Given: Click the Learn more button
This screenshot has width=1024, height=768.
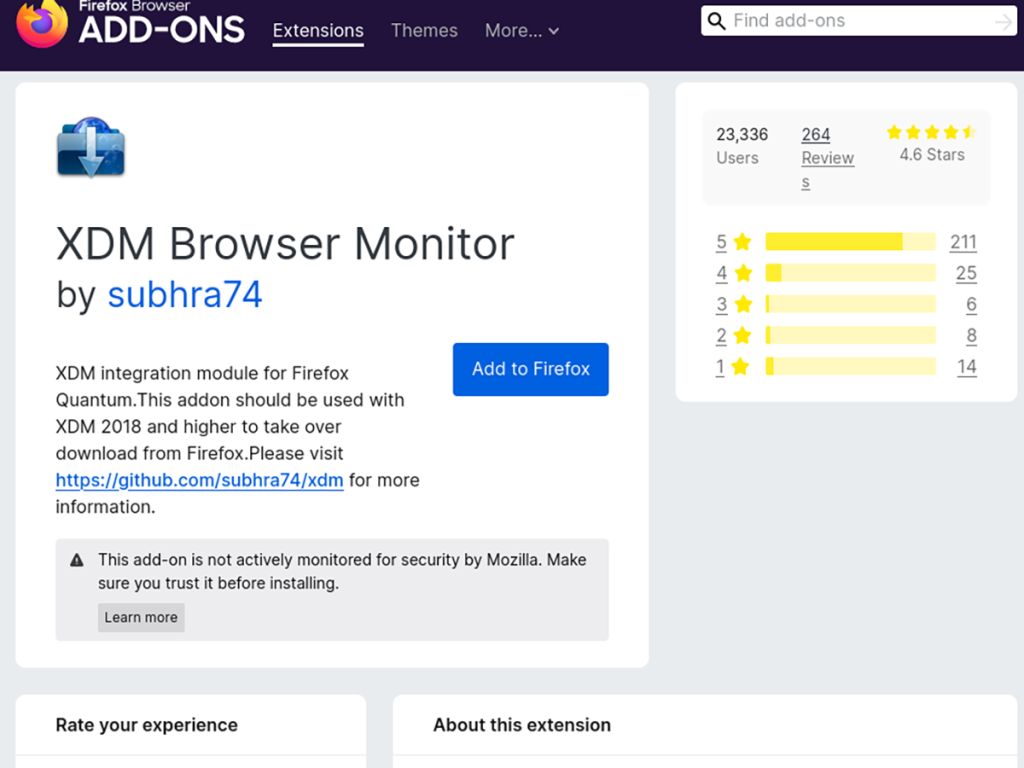Looking at the screenshot, I should pyautogui.click(x=141, y=617).
